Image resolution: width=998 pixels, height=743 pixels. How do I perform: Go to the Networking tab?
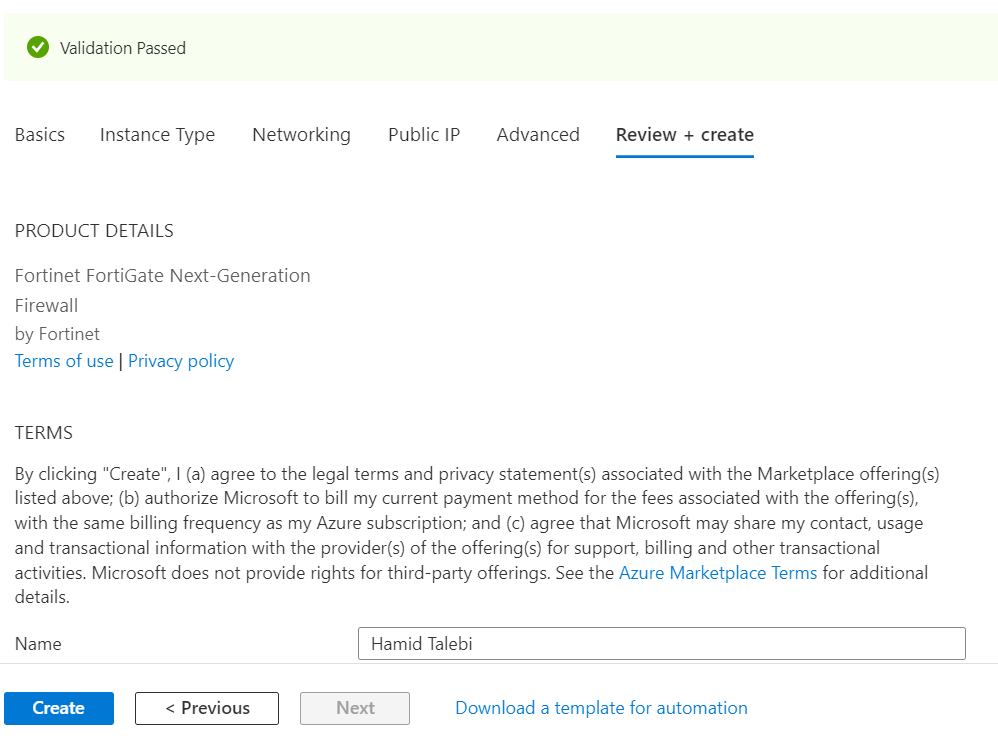[301, 135]
